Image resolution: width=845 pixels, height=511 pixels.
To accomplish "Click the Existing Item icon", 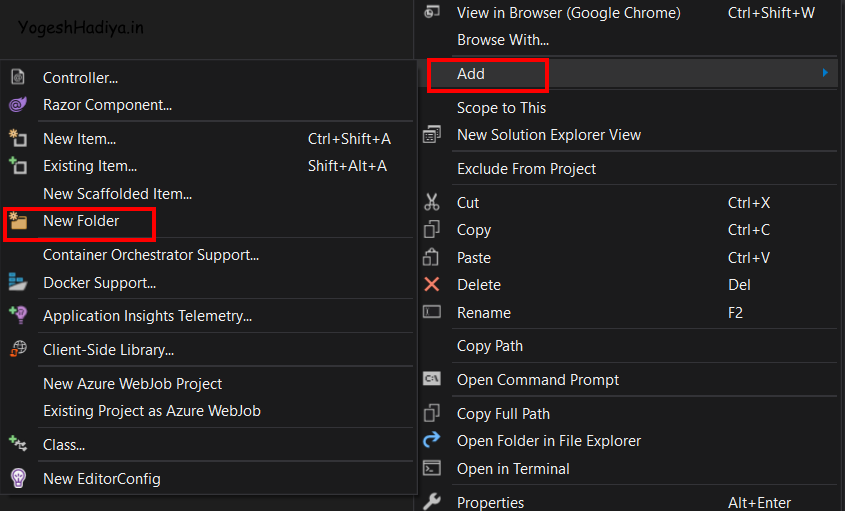I will point(18,166).
